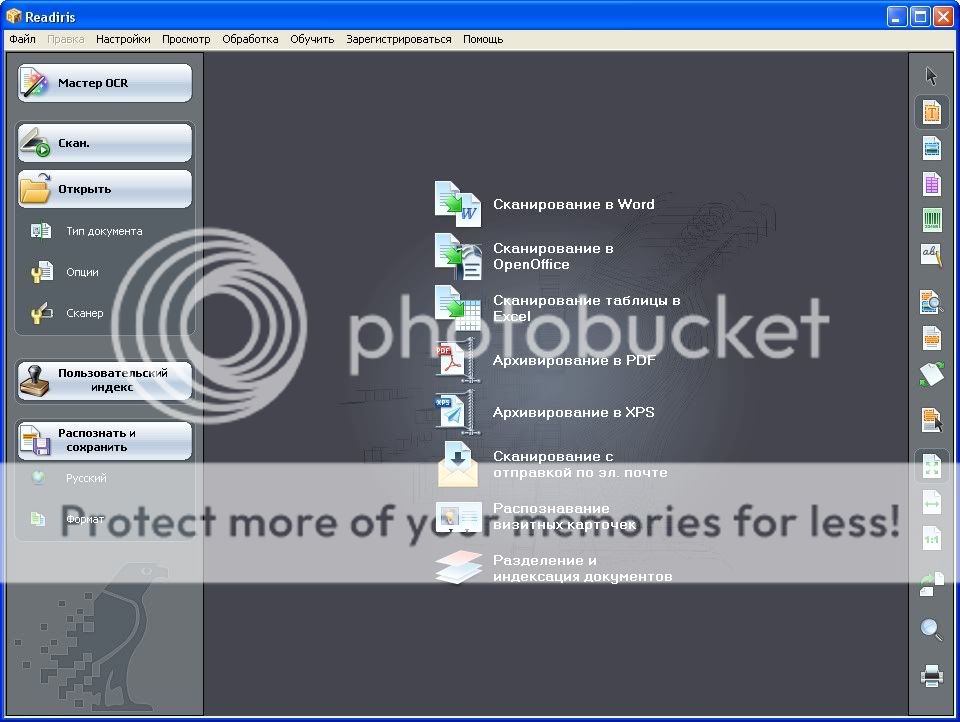This screenshot has width=960, height=722.
Task: Open the Файл menu
Action: (22, 40)
